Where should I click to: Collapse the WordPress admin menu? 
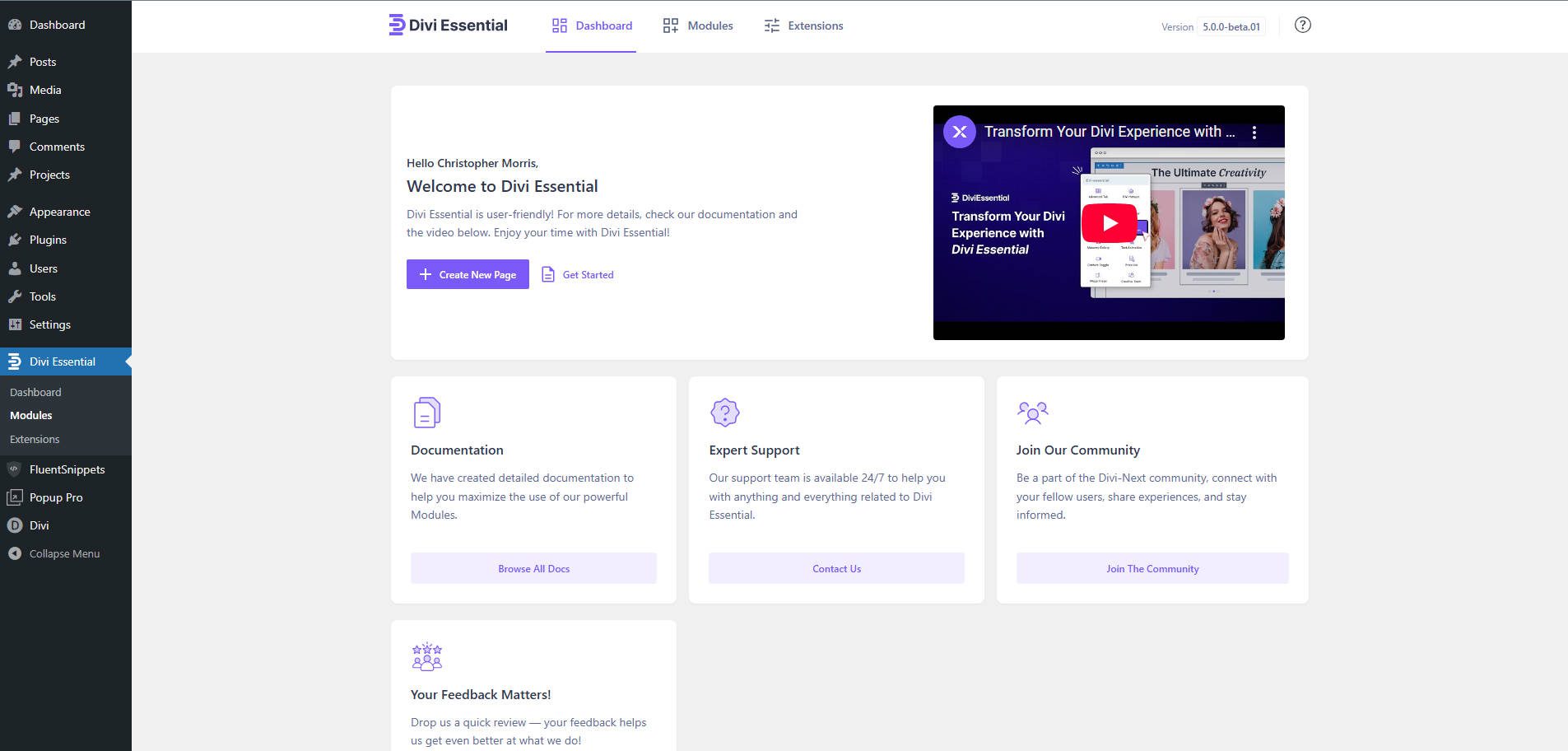click(x=63, y=553)
